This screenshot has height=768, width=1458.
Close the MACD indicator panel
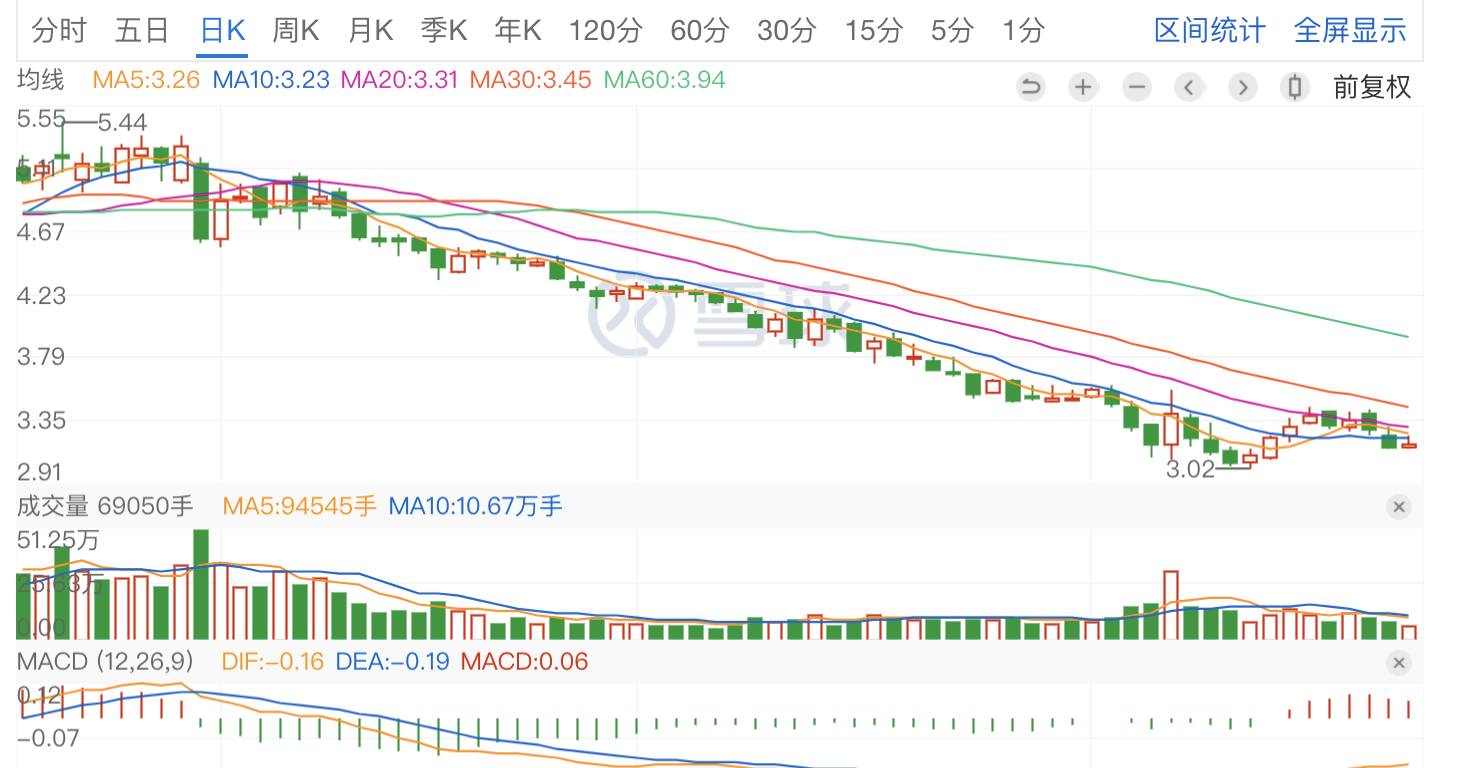[1399, 663]
